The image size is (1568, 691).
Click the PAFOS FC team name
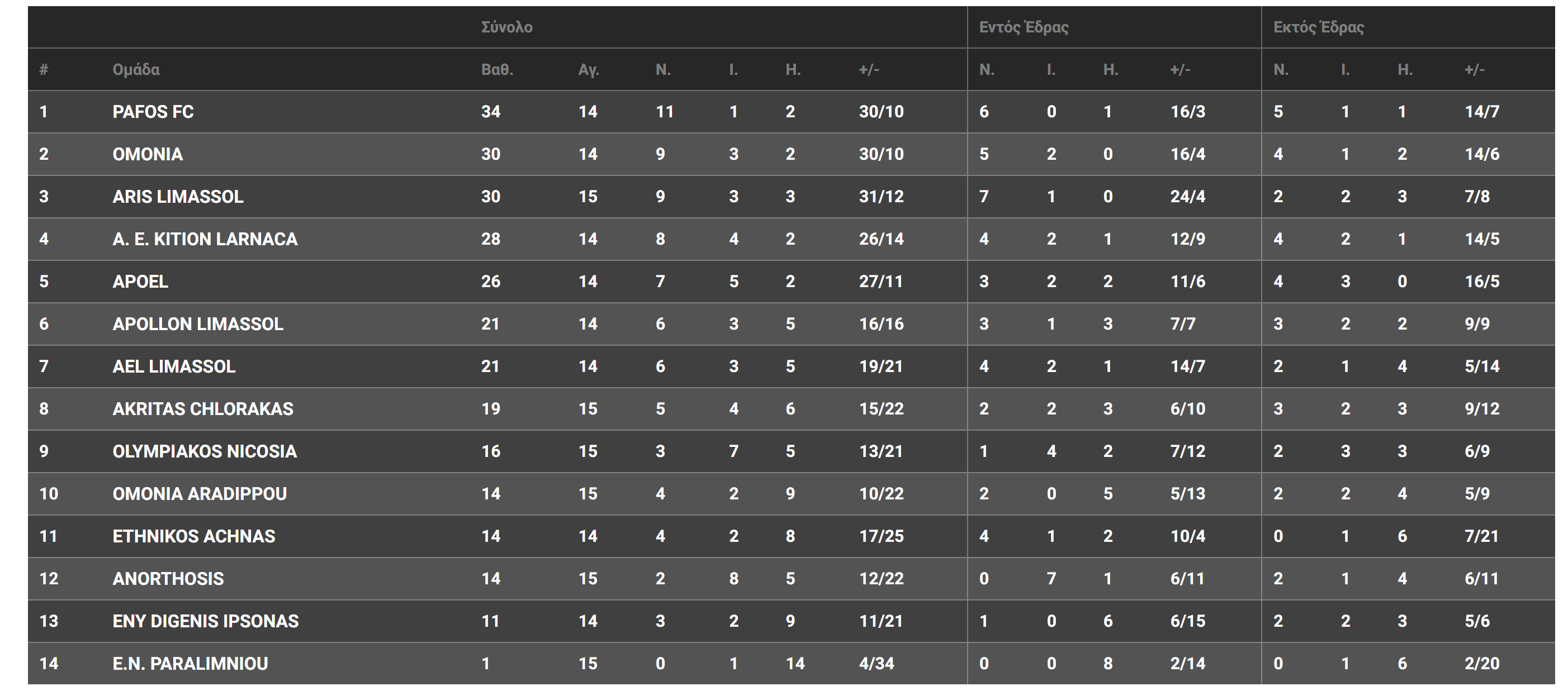tap(153, 112)
